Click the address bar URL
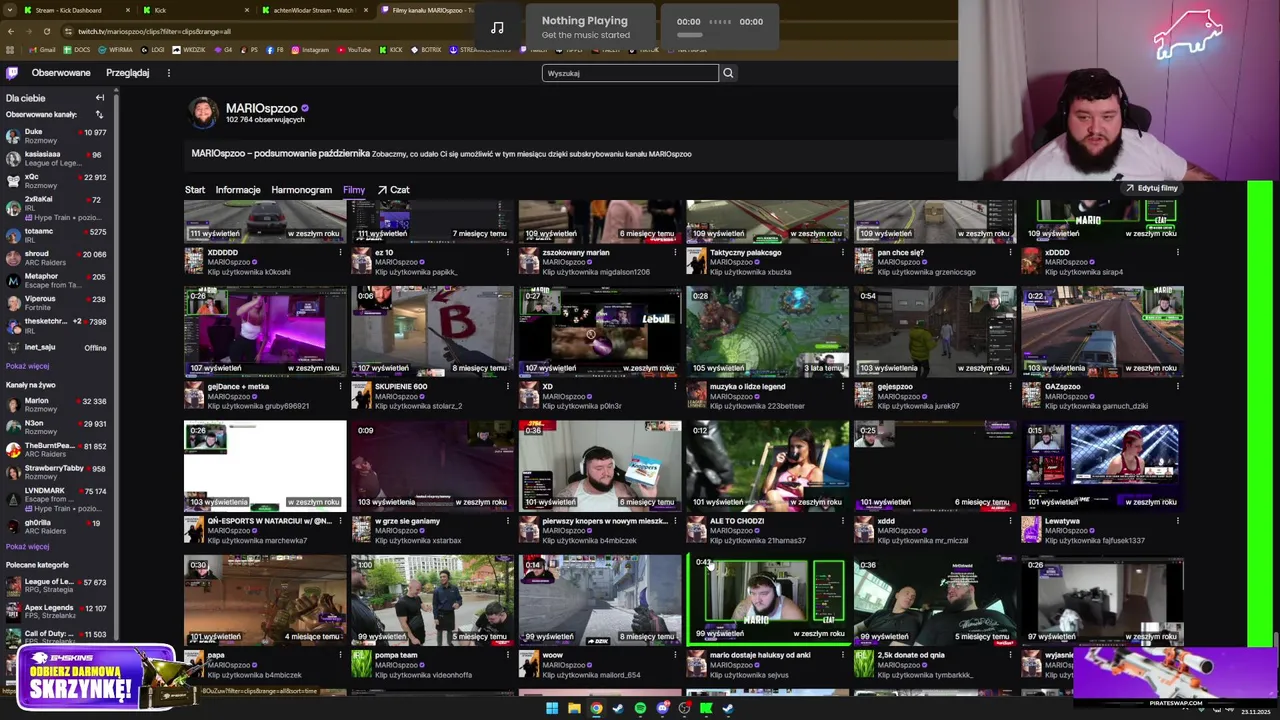The image size is (1280, 720). [154, 31]
